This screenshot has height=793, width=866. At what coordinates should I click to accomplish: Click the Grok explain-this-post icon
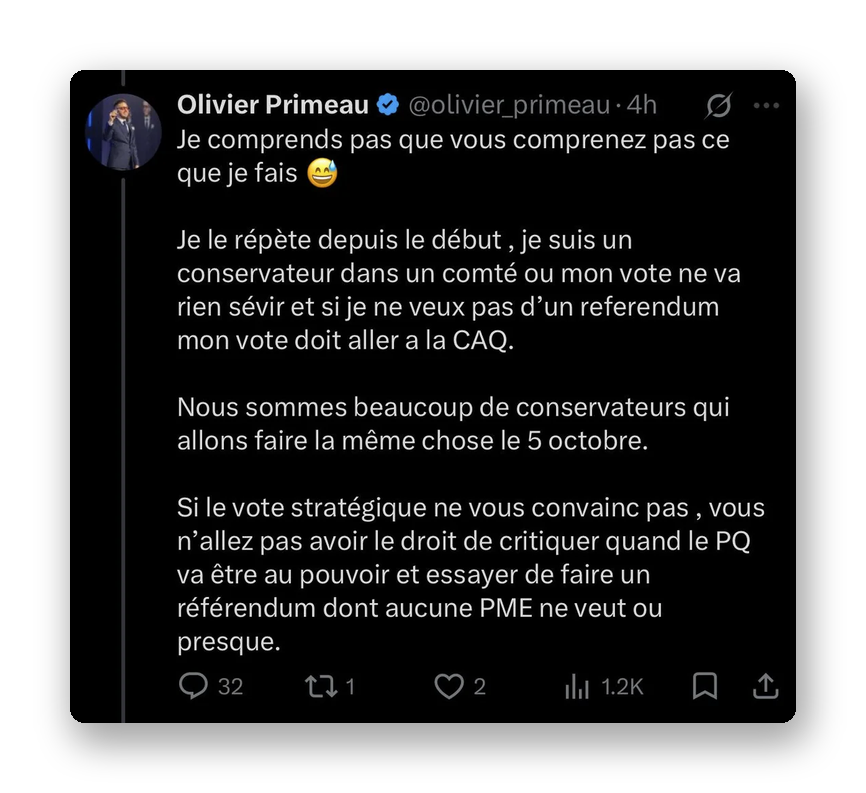pyautogui.click(x=719, y=105)
